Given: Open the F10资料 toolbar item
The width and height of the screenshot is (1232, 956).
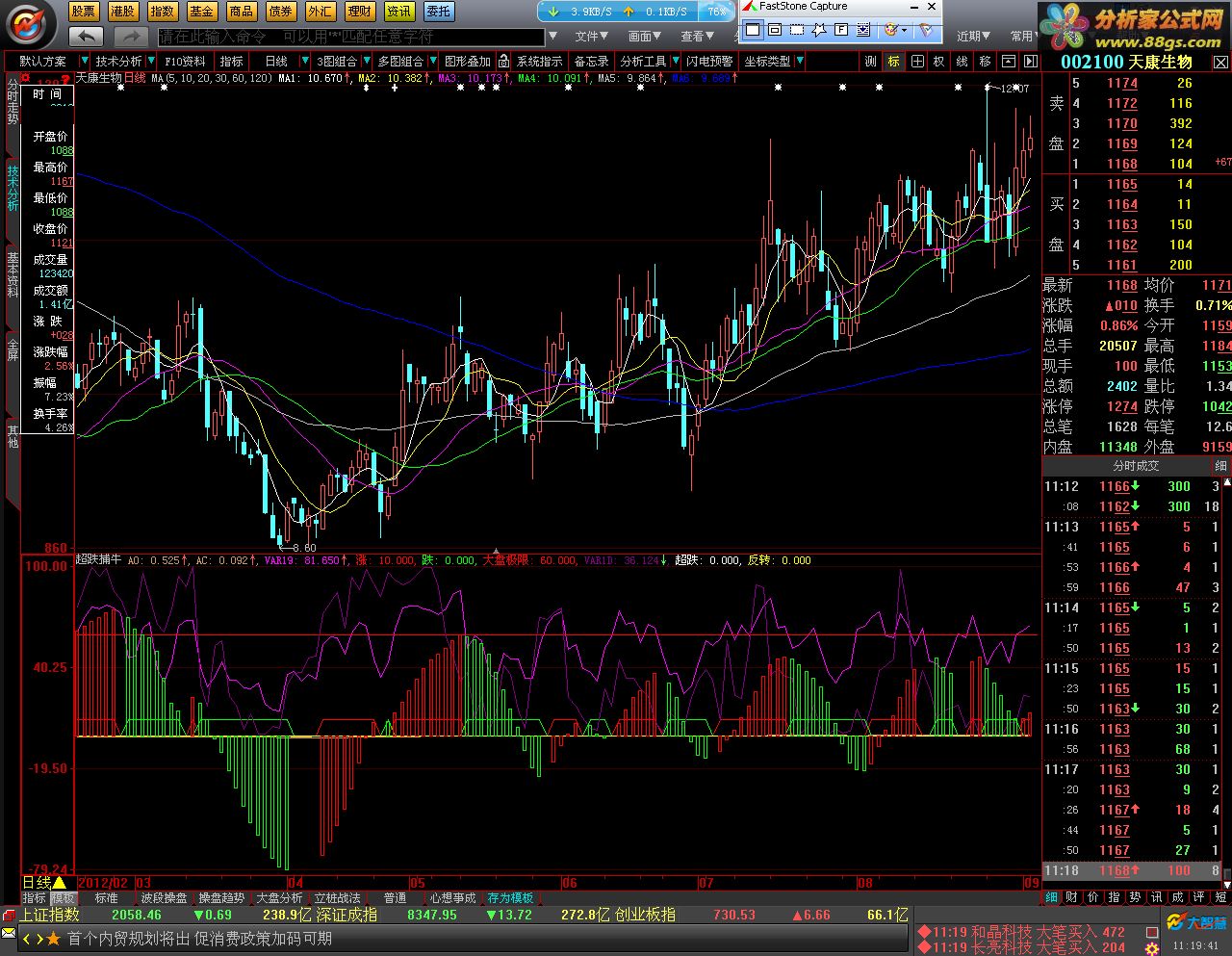Looking at the screenshot, I should [x=185, y=61].
